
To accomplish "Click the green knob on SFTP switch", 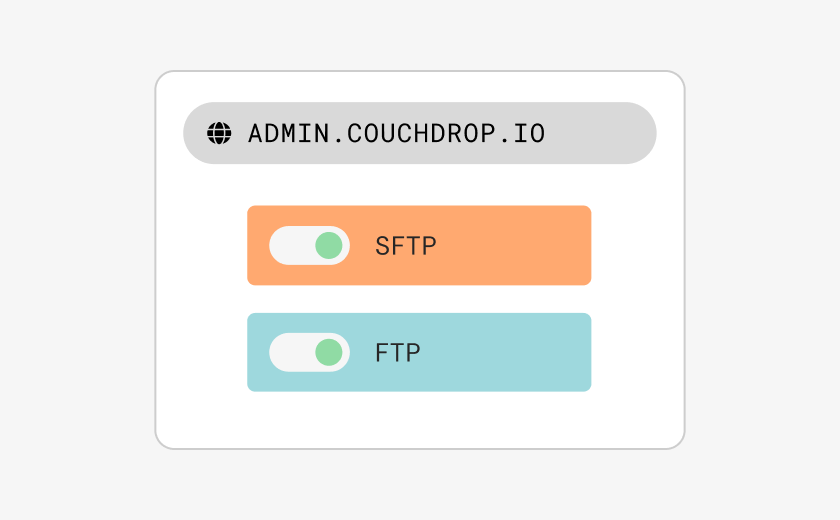I will tap(328, 245).
